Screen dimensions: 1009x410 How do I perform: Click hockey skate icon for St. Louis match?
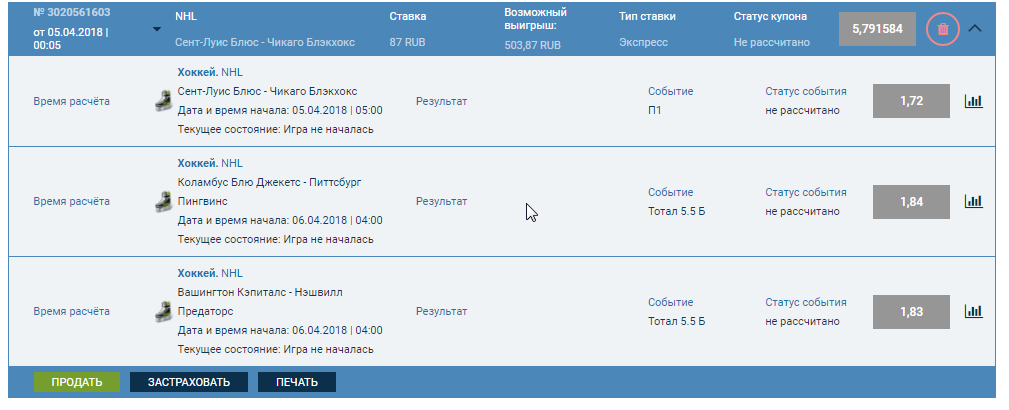click(162, 101)
